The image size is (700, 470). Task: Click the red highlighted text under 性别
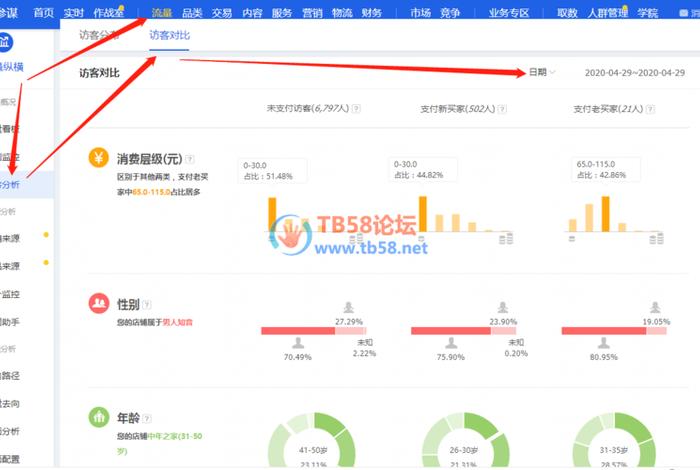(x=177, y=322)
